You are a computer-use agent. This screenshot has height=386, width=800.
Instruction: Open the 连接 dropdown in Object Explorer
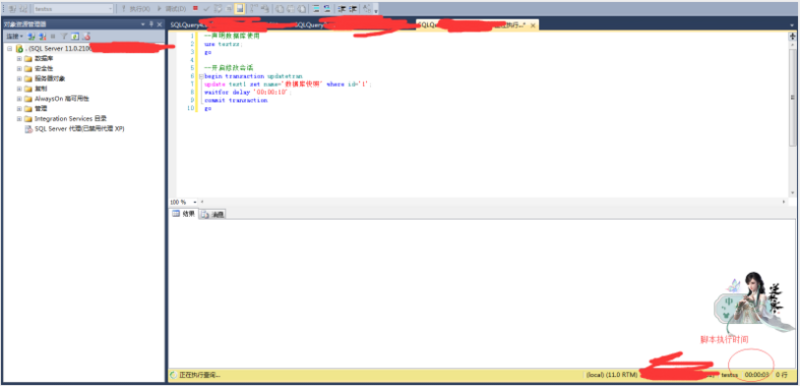15,36
